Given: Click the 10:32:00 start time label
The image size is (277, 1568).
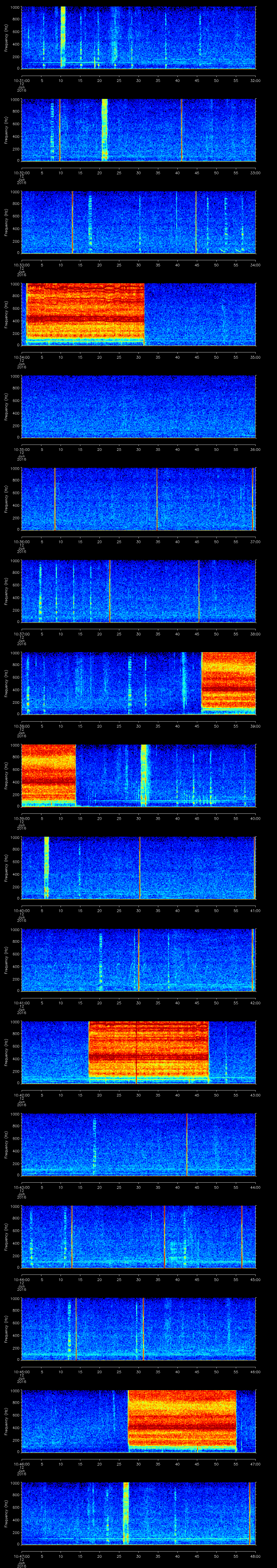Looking at the screenshot, I should [22, 173].
